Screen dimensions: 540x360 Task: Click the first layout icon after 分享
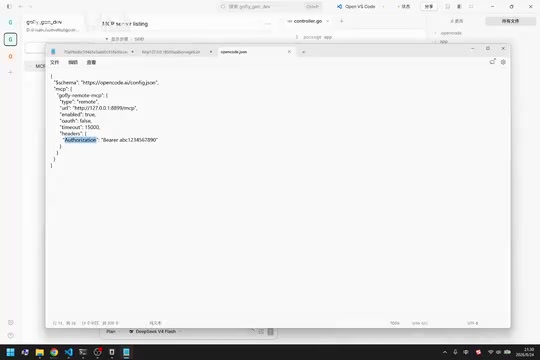(447, 7)
